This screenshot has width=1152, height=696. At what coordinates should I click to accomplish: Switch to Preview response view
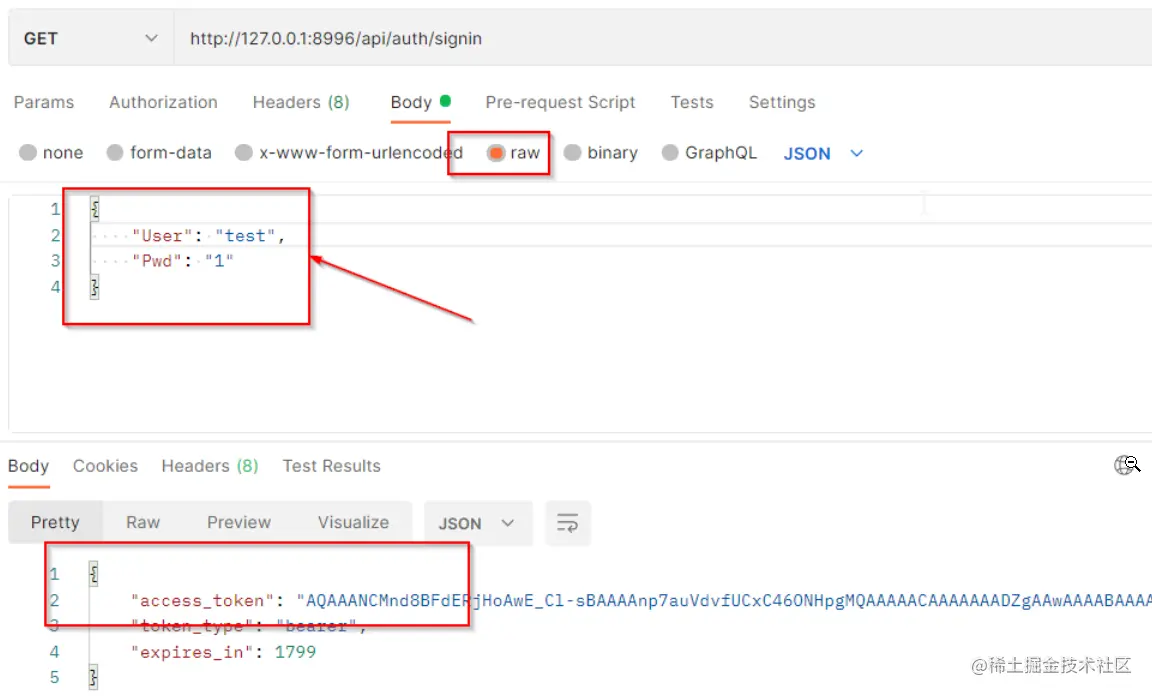(239, 523)
